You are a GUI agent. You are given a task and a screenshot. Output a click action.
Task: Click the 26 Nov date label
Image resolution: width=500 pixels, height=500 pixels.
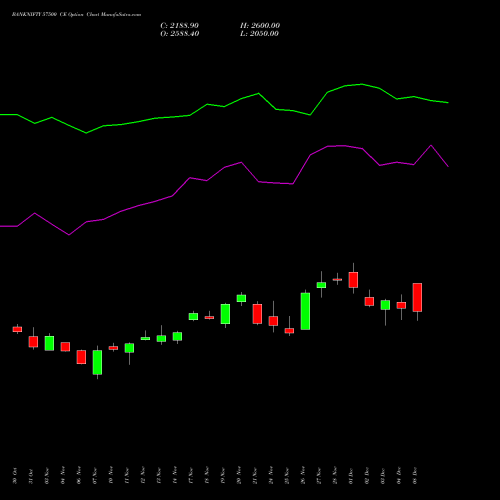[x=303, y=476]
